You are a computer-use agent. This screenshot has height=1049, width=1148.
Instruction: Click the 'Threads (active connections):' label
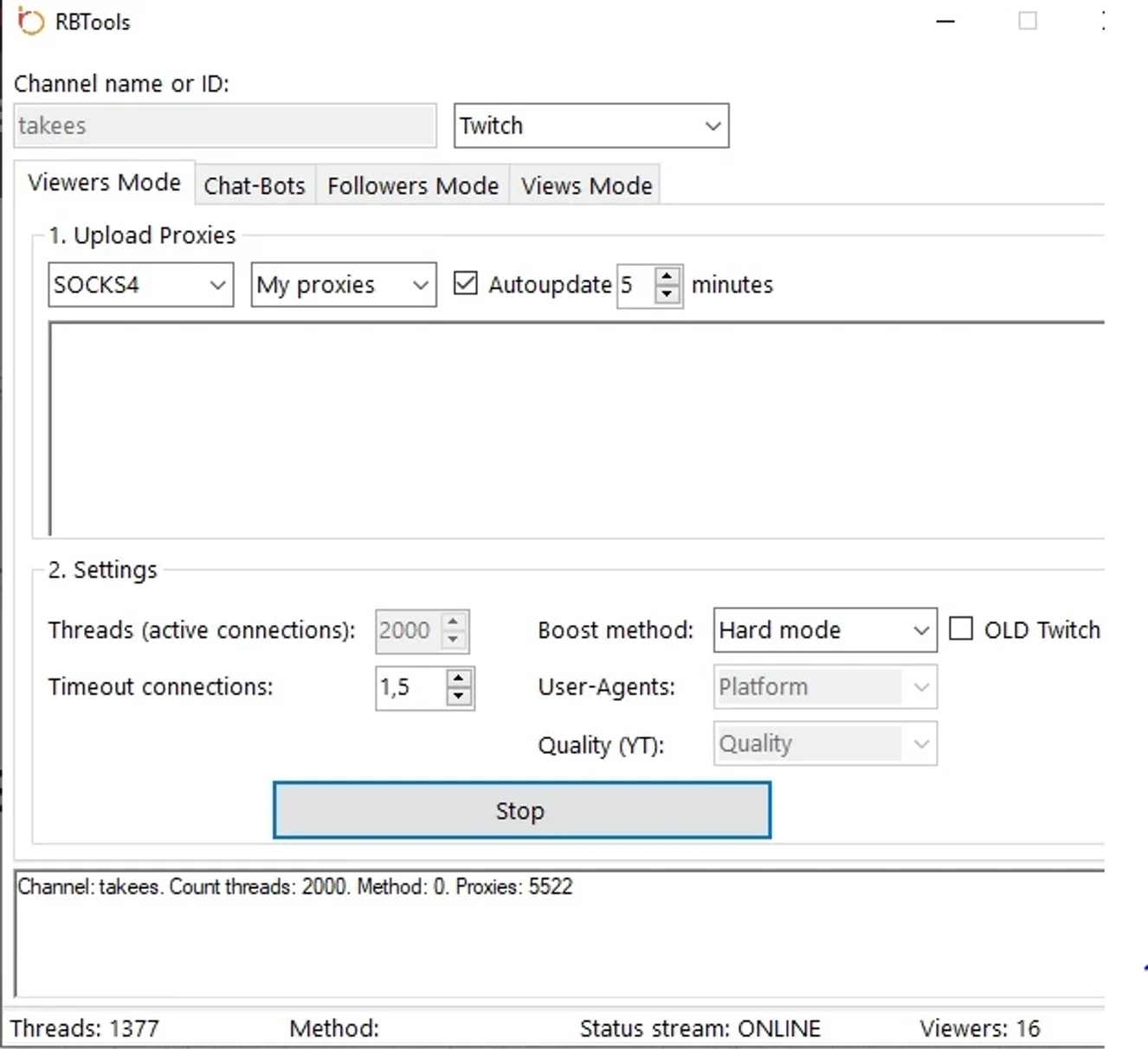pos(202,630)
